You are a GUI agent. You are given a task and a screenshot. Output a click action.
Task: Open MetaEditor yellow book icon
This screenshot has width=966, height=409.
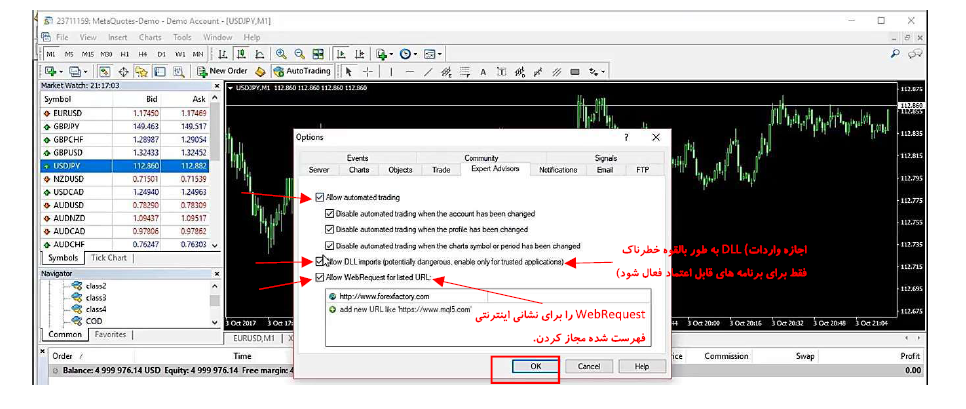click(261, 71)
